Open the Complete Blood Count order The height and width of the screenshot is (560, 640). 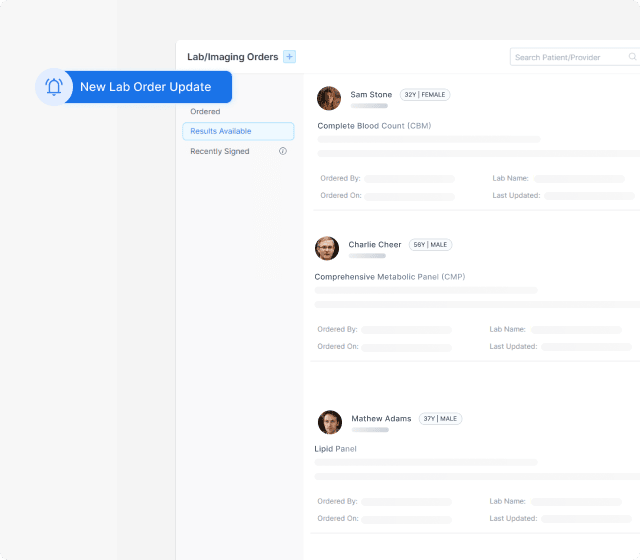(x=374, y=126)
